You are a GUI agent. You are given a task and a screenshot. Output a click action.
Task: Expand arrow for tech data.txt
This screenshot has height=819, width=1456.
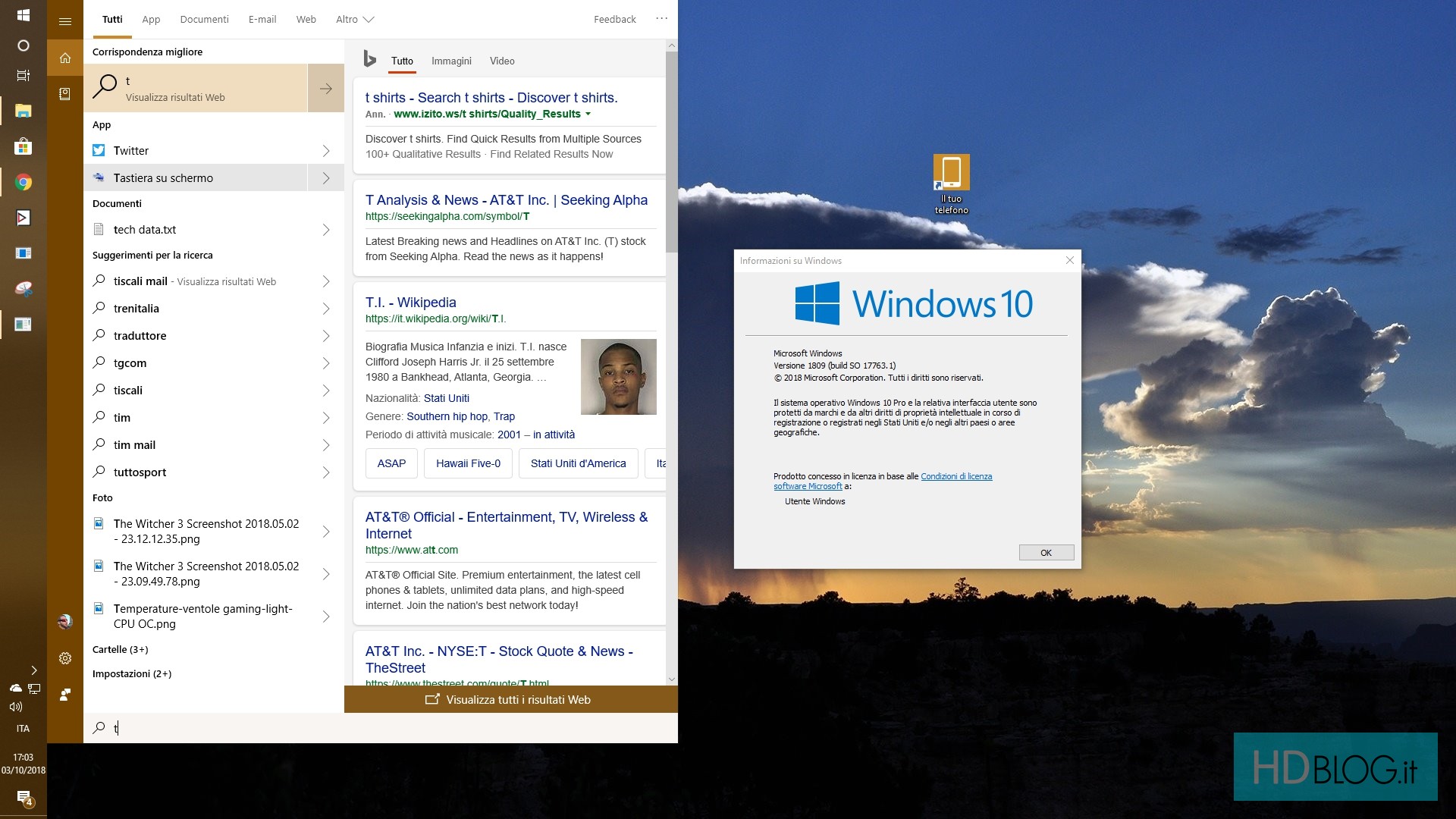click(326, 230)
